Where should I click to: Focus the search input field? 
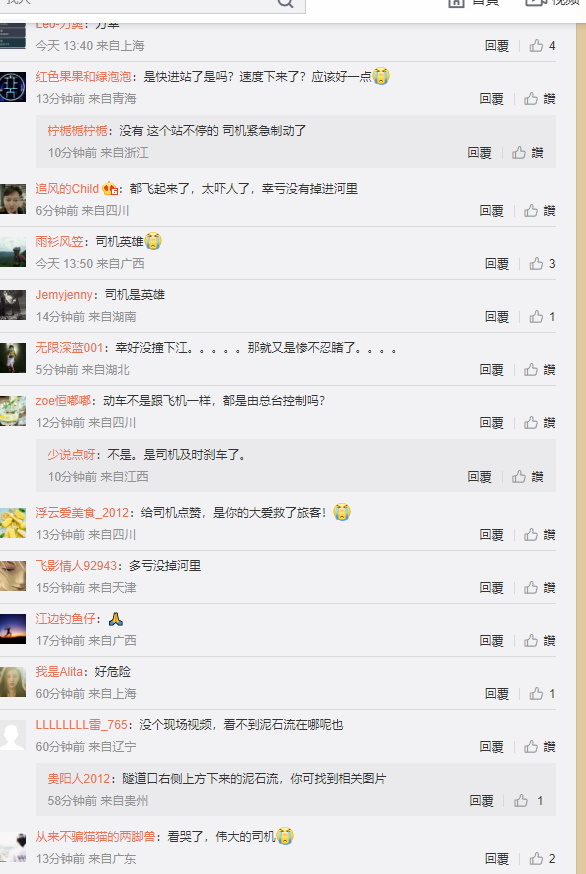137,3
